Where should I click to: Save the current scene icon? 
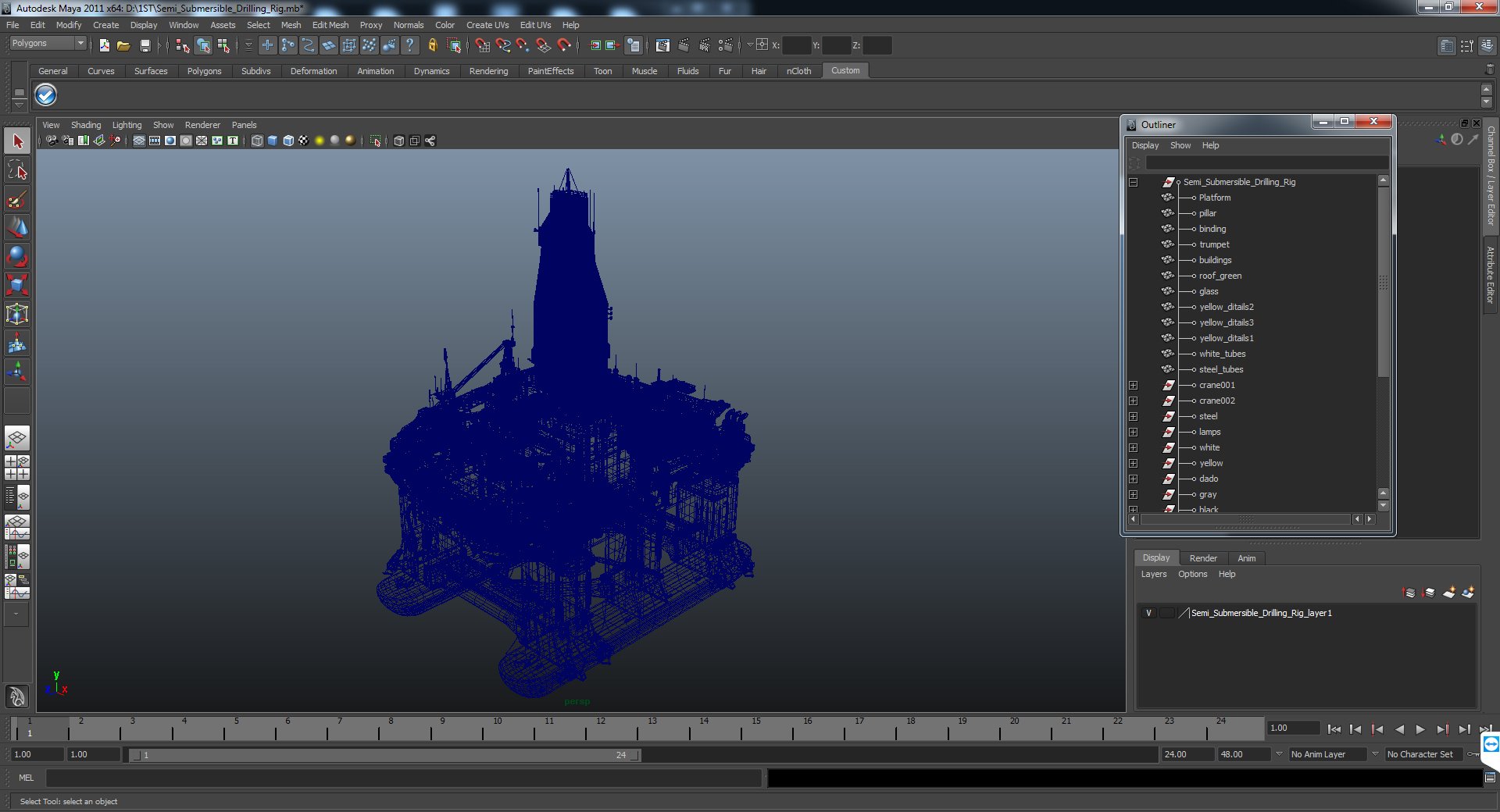[x=145, y=45]
